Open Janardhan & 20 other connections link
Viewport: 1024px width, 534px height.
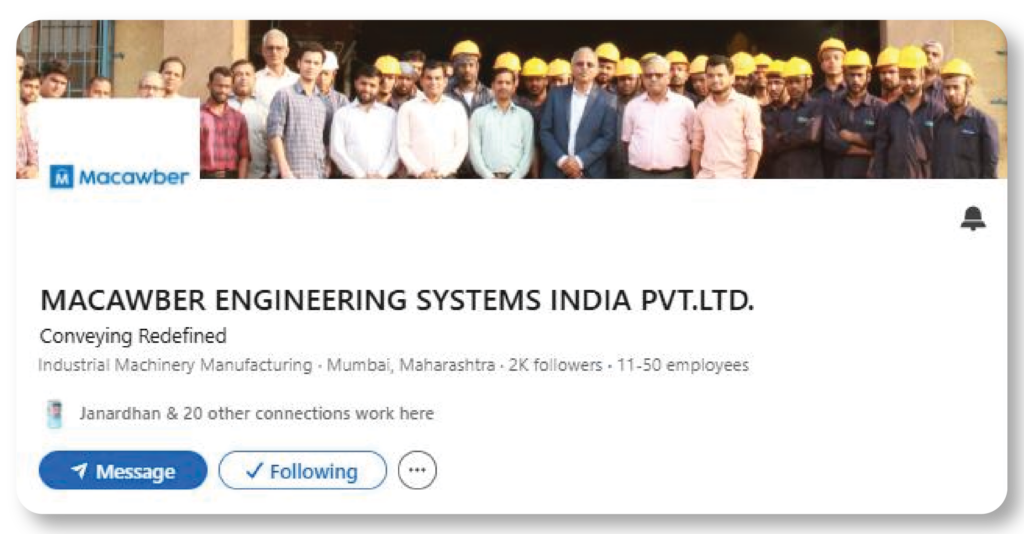pos(257,414)
